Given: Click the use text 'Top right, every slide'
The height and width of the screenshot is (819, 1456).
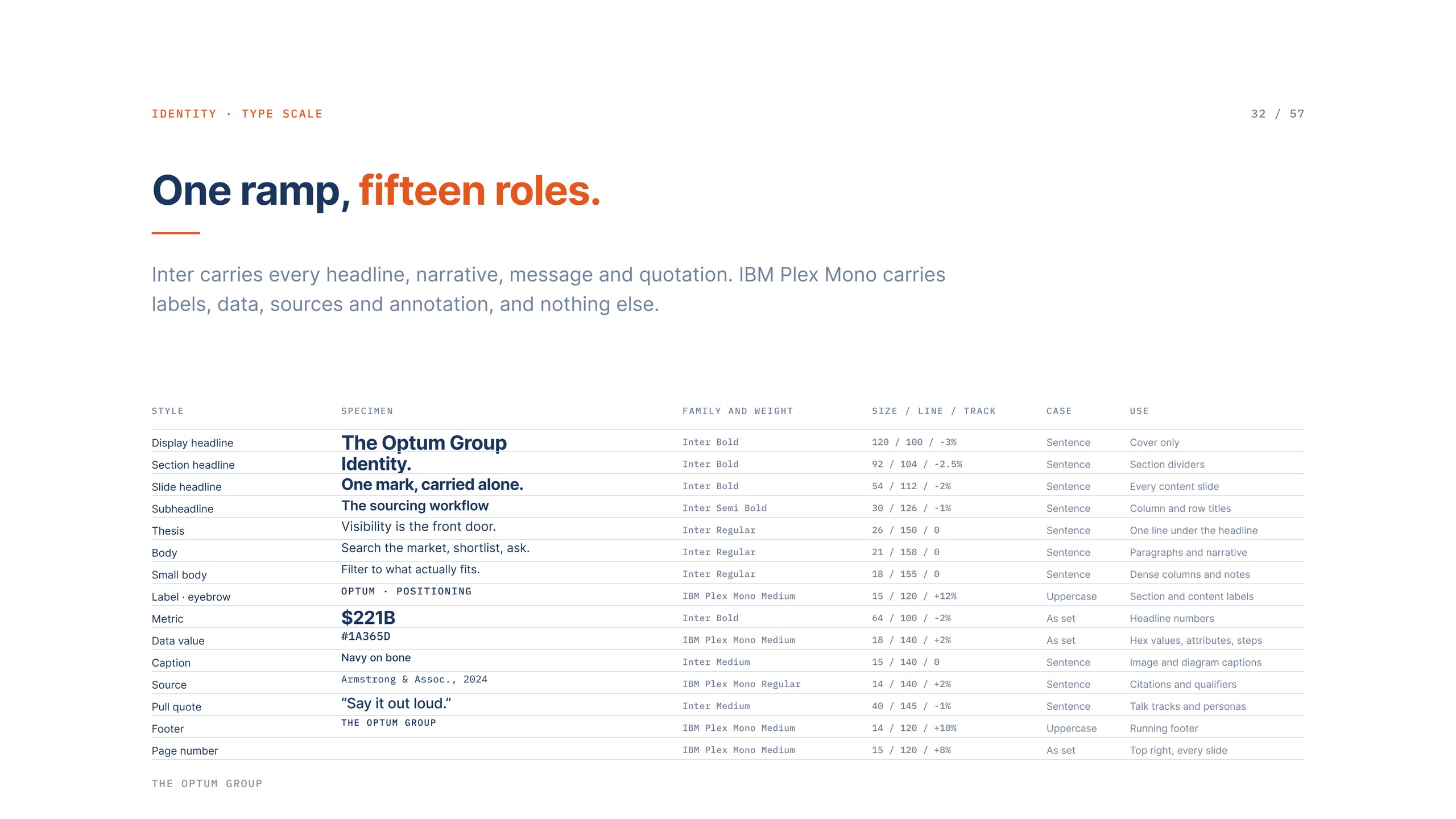Looking at the screenshot, I should tap(1178, 751).
